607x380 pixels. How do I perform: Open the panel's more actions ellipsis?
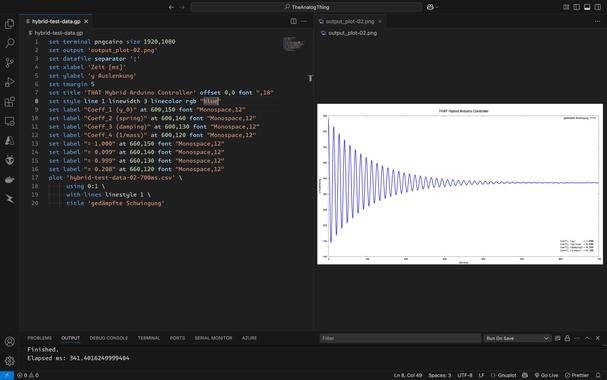577,338
